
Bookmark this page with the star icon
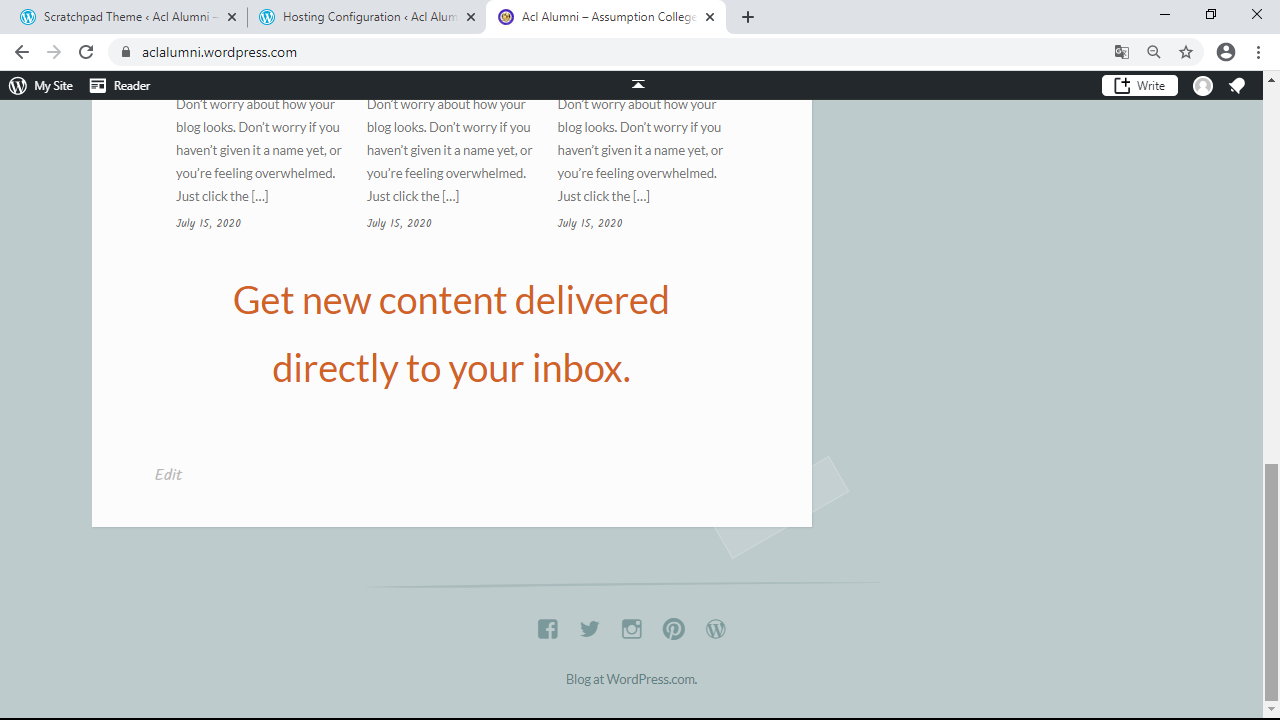[1186, 52]
